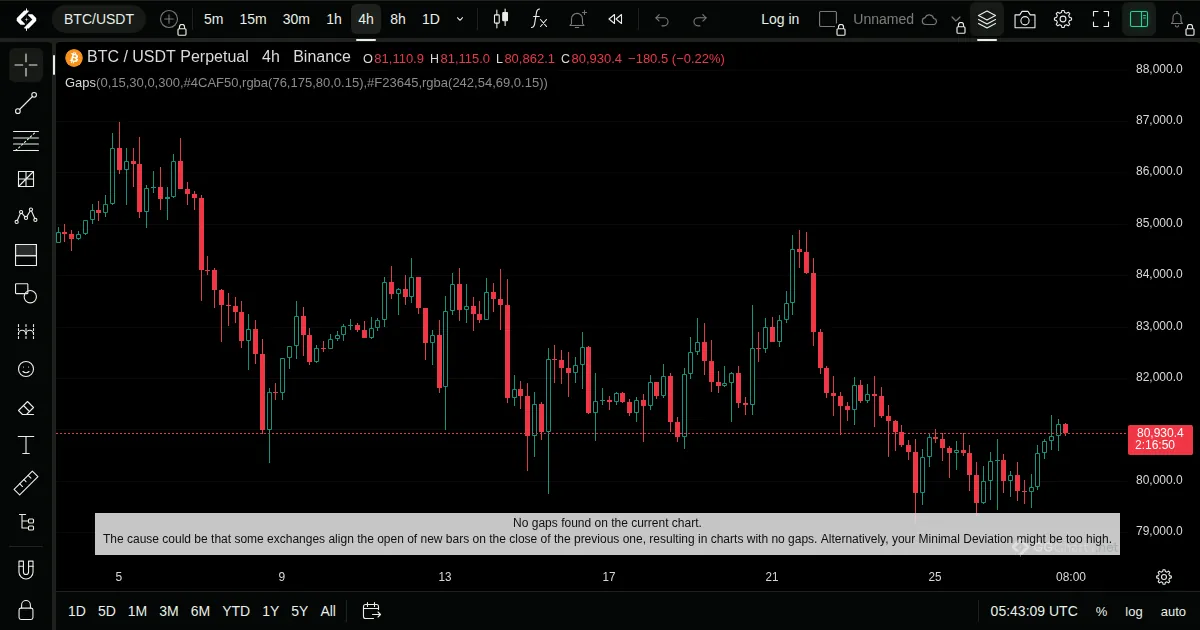Create an alert with bell icon
The height and width of the screenshot is (630, 1200).
tap(577, 19)
